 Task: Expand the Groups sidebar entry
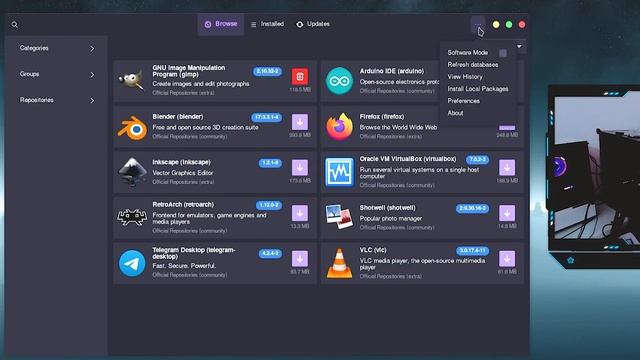(56, 74)
